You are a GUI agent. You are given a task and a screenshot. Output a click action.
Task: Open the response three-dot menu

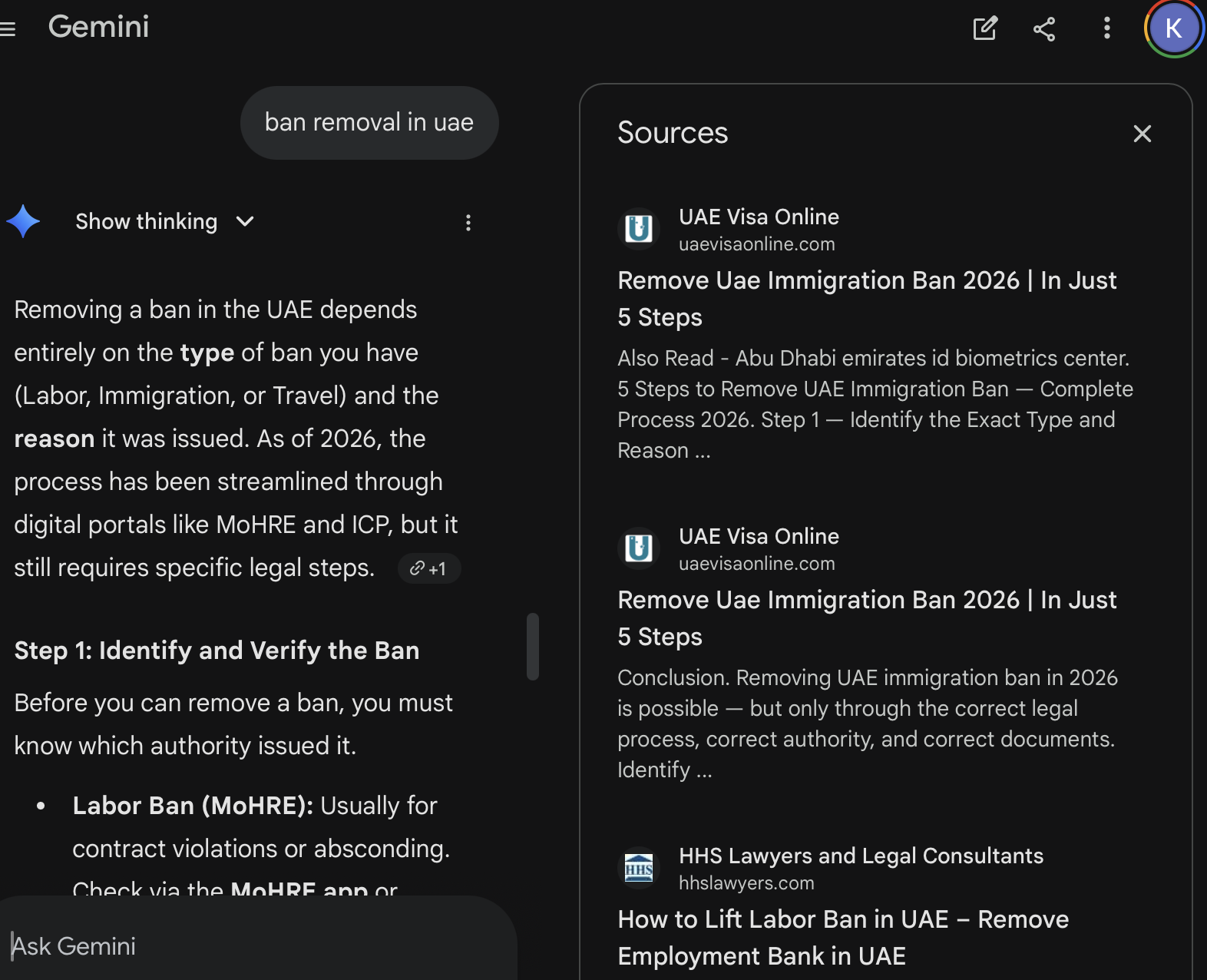[x=468, y=223]
